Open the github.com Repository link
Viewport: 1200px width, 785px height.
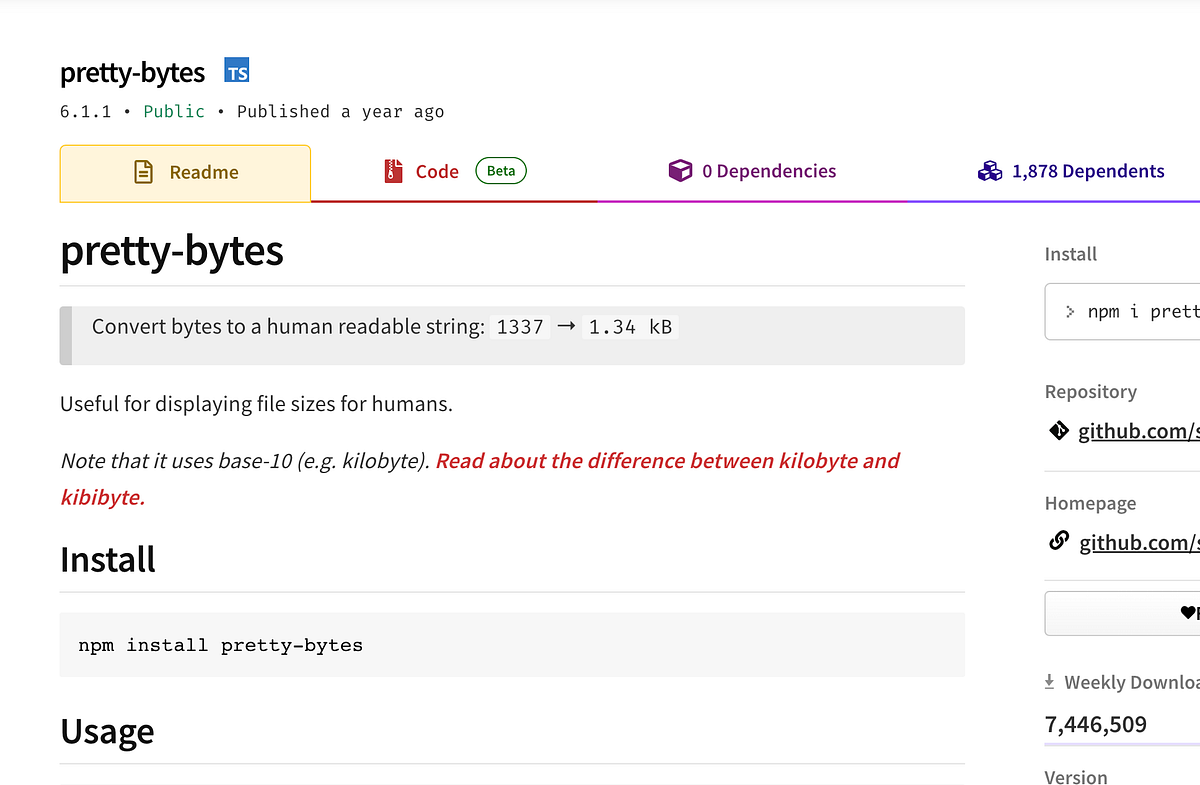(x=1138, y=430)
